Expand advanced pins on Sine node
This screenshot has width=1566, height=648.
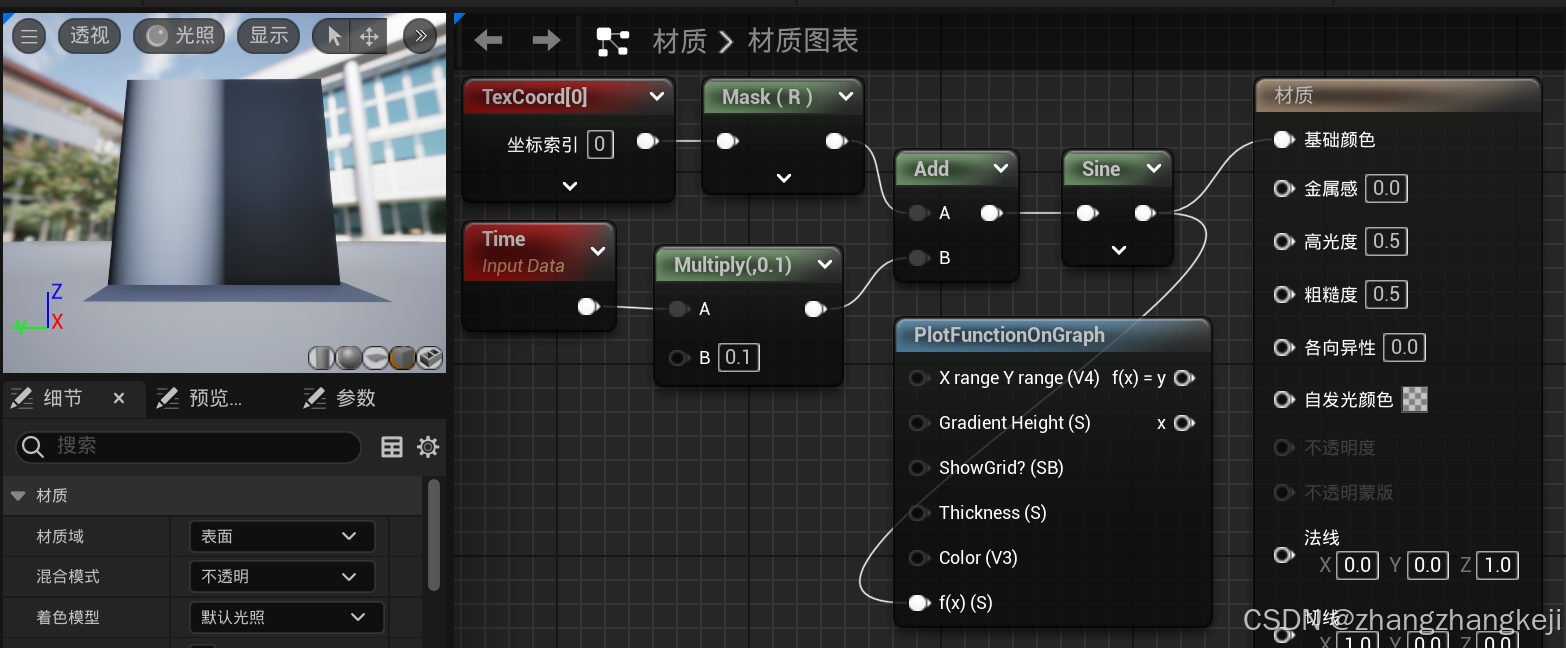(x=1119, y=249)
